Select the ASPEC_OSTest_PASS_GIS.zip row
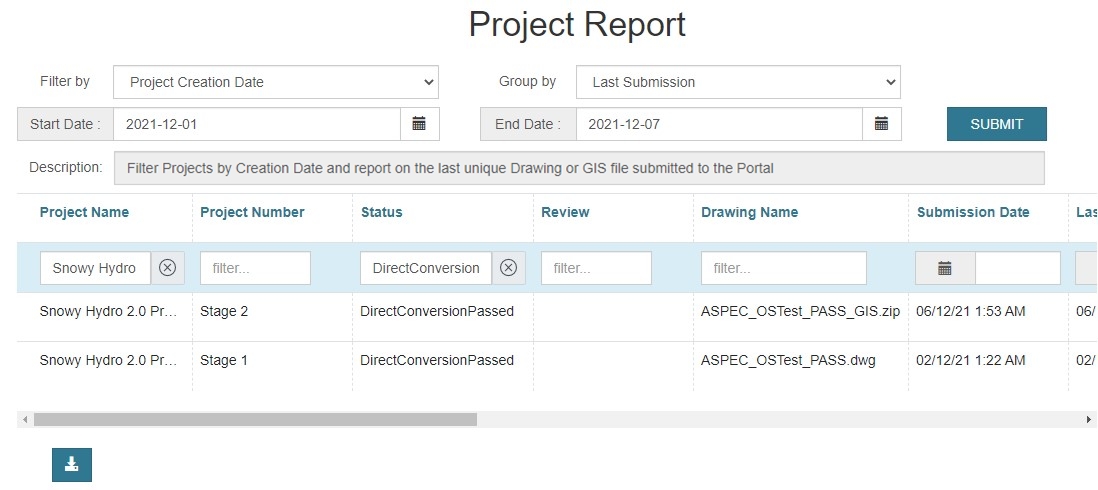 [800, 311]
